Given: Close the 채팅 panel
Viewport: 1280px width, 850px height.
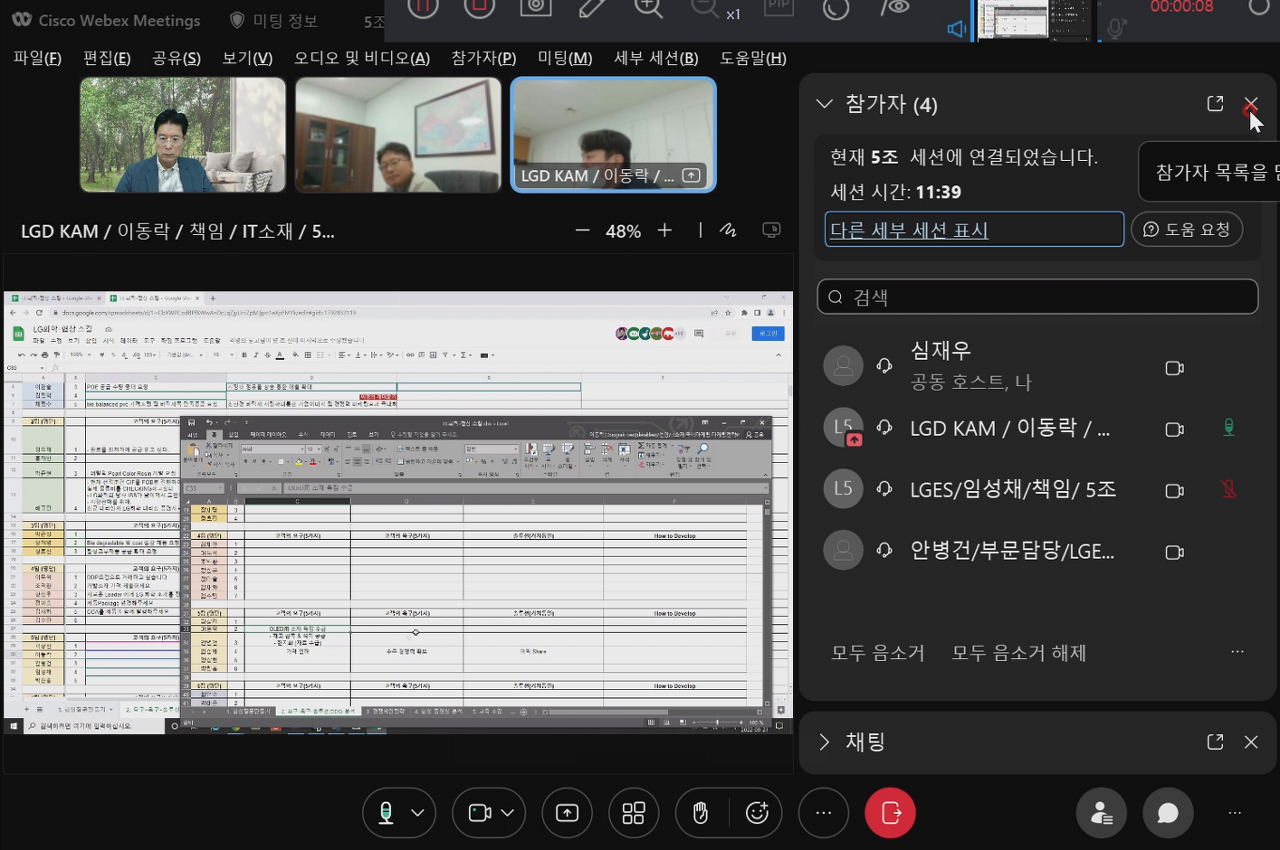Looking at the screenshot, I should point(1251,741).
